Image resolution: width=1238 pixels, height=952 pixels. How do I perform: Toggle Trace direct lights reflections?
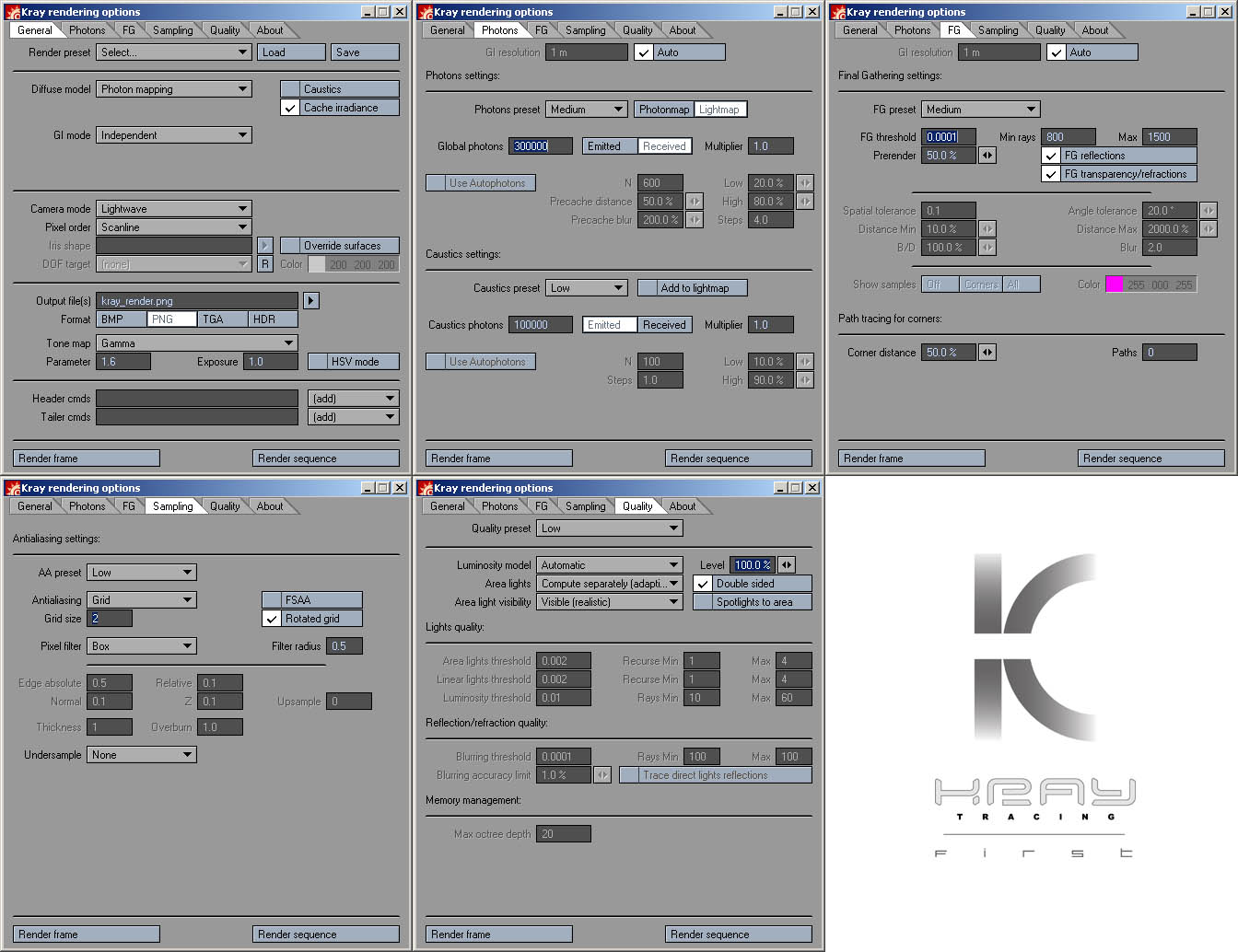[716, 774]
